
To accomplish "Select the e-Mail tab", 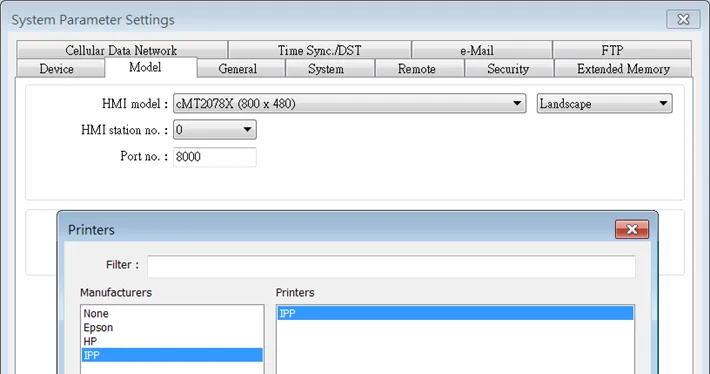I will tap(482, 50).
